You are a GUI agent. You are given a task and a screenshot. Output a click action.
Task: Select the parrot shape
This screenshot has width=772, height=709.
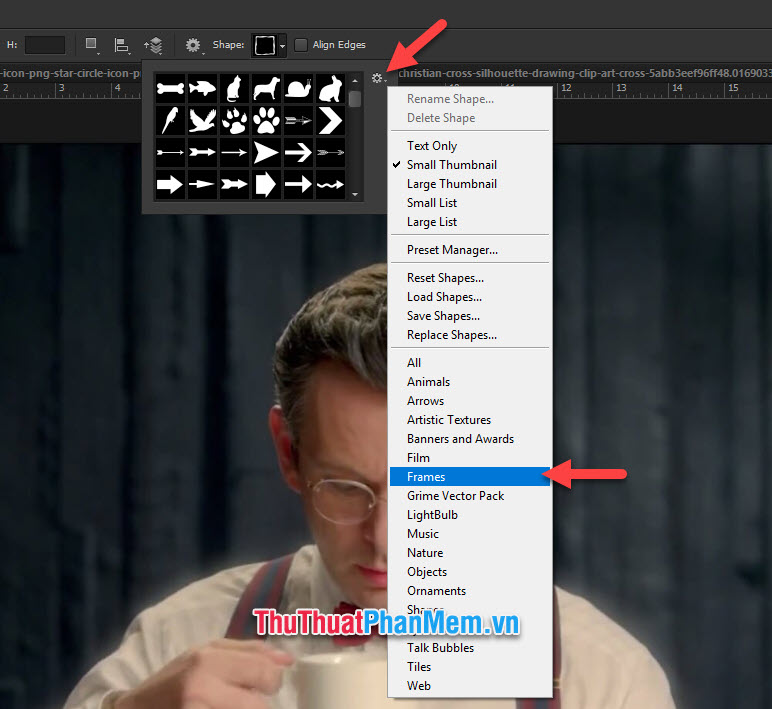coord(170,121)
